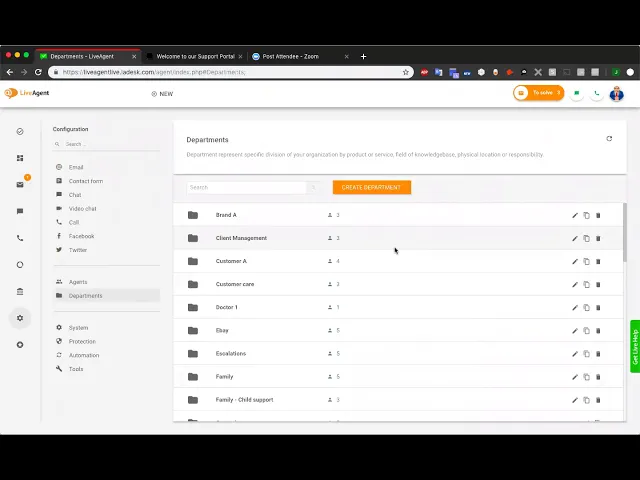Focus the Configuration search field
This screenshot has height=480, width=640.
coord(106,144)
